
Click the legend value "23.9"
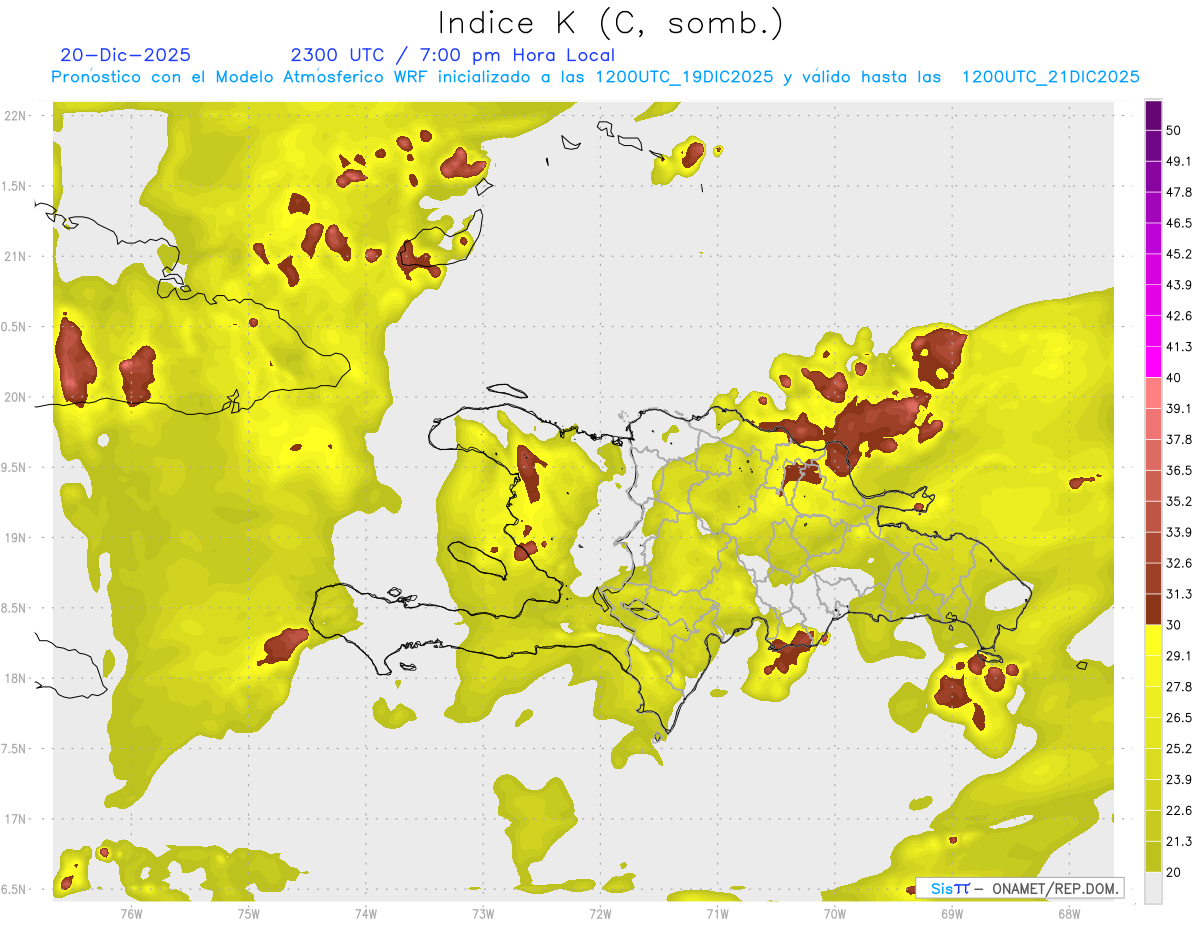1179,781
